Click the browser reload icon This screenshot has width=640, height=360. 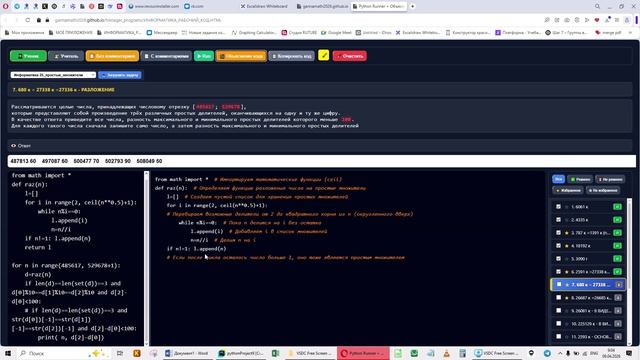click(28, 20)
